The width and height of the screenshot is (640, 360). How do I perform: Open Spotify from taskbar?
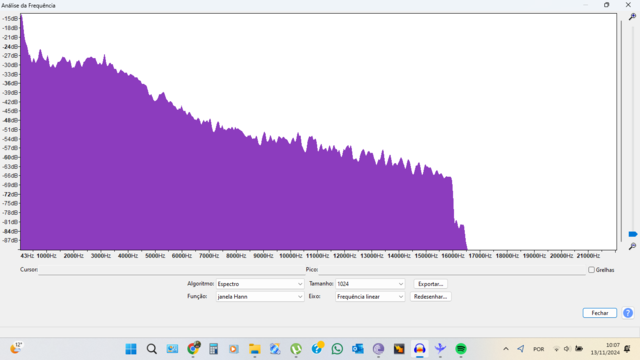pos(461,349)
